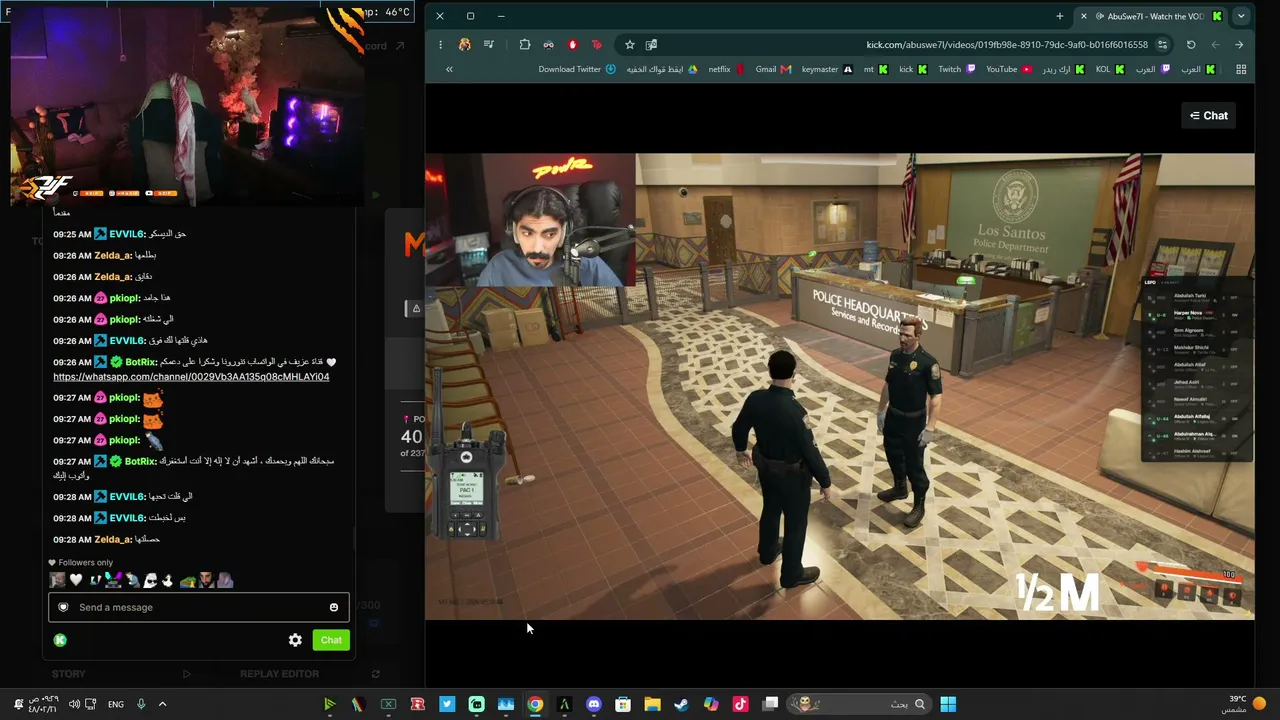The width and height of the screenshot is (1280, 720).
Task: Open the emoji picker in the message box
Action: click(334, 607)
